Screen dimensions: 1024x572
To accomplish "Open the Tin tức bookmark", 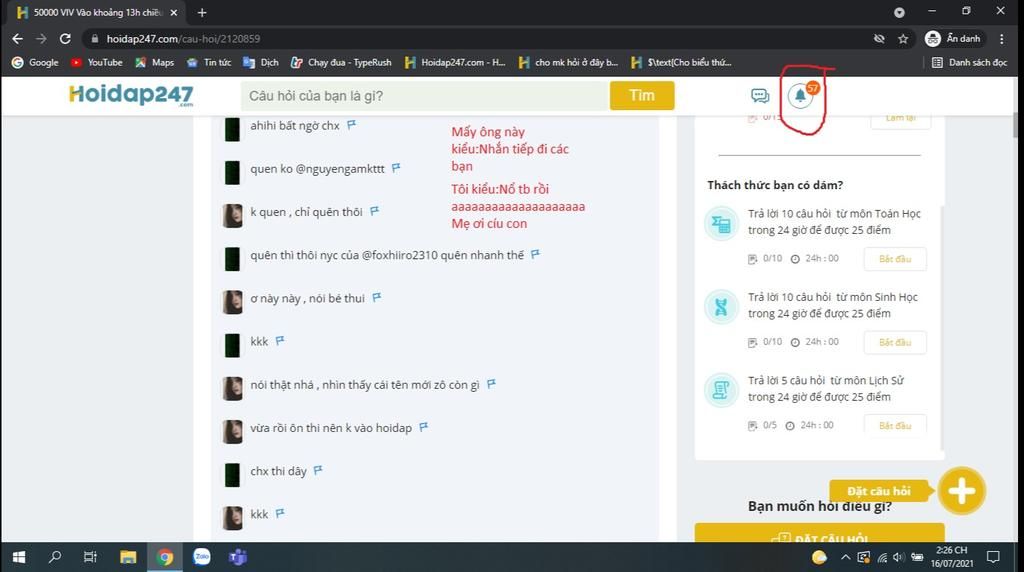I will click(x=209, y=62).
